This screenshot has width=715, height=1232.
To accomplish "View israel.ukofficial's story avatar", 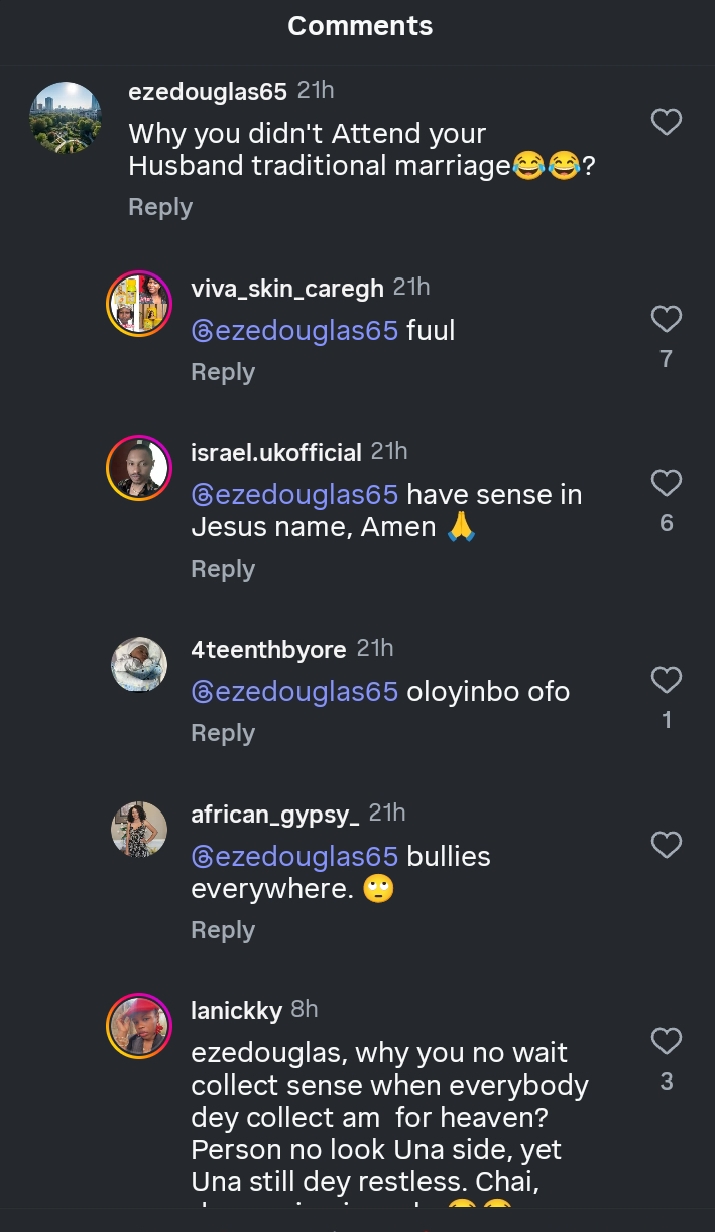I will tap(139, 468).
